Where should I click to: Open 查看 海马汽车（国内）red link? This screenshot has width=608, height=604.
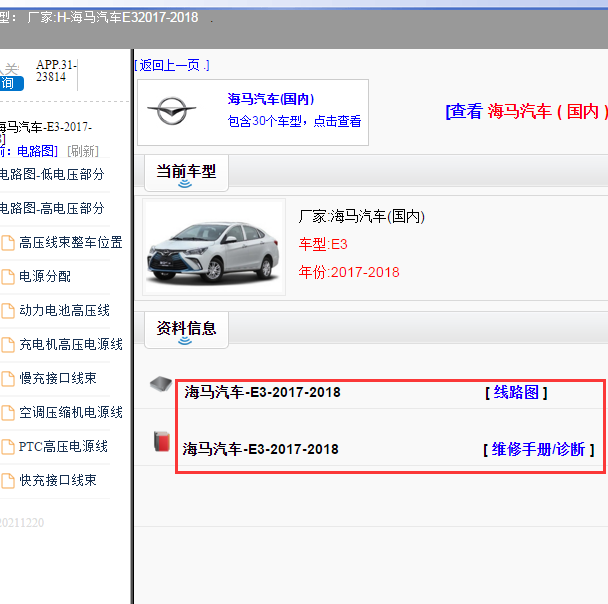(527, 112)
